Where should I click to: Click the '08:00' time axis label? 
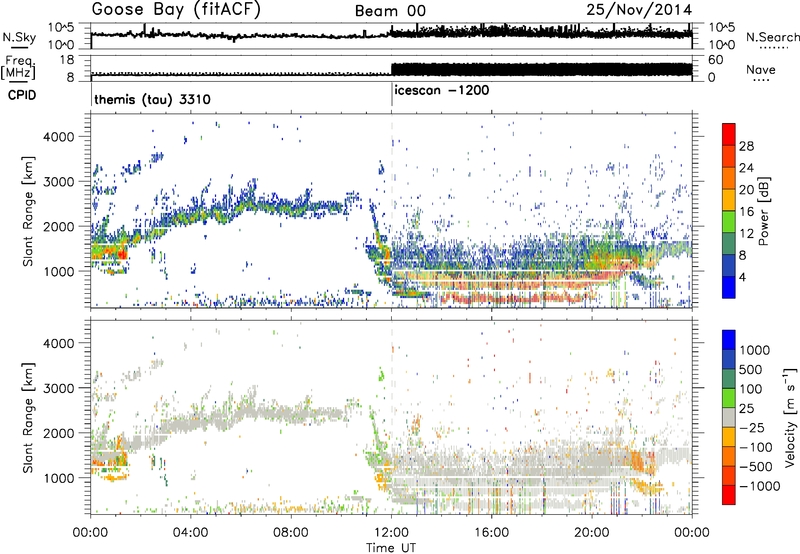(291, 533)
